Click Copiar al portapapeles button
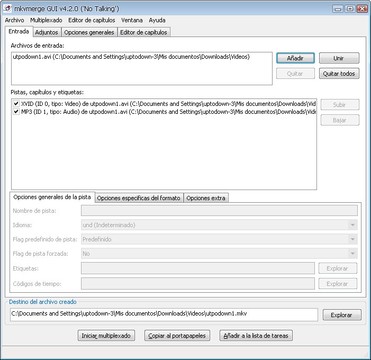 pos(177,336)
